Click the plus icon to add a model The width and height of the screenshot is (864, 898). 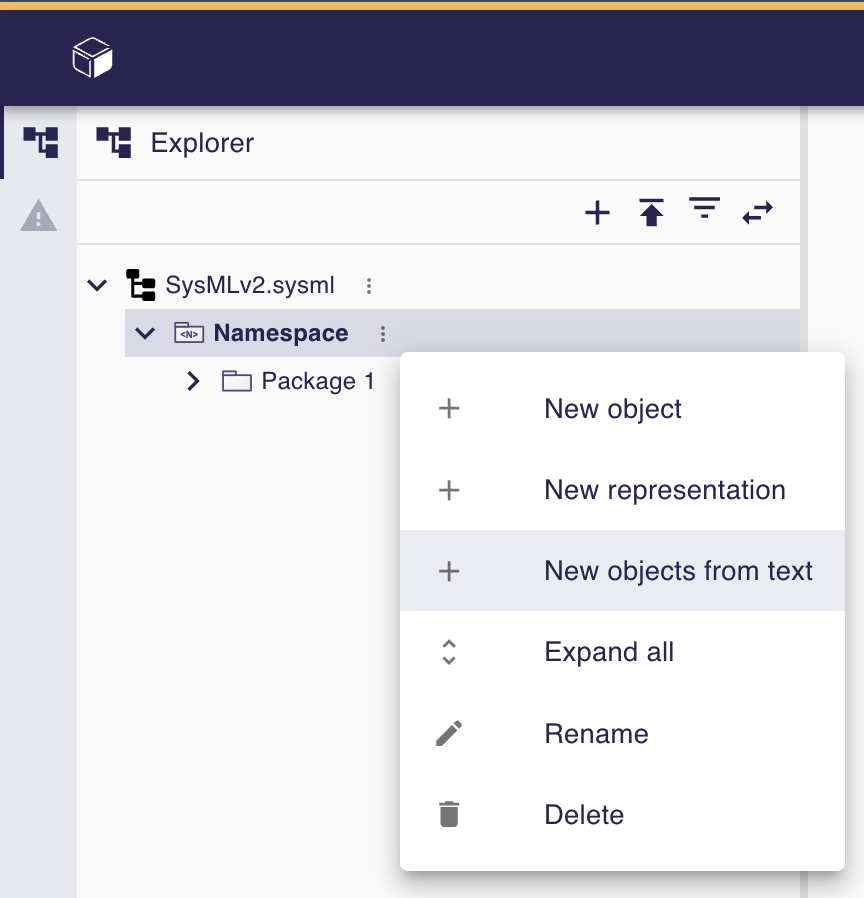point(597,212)
